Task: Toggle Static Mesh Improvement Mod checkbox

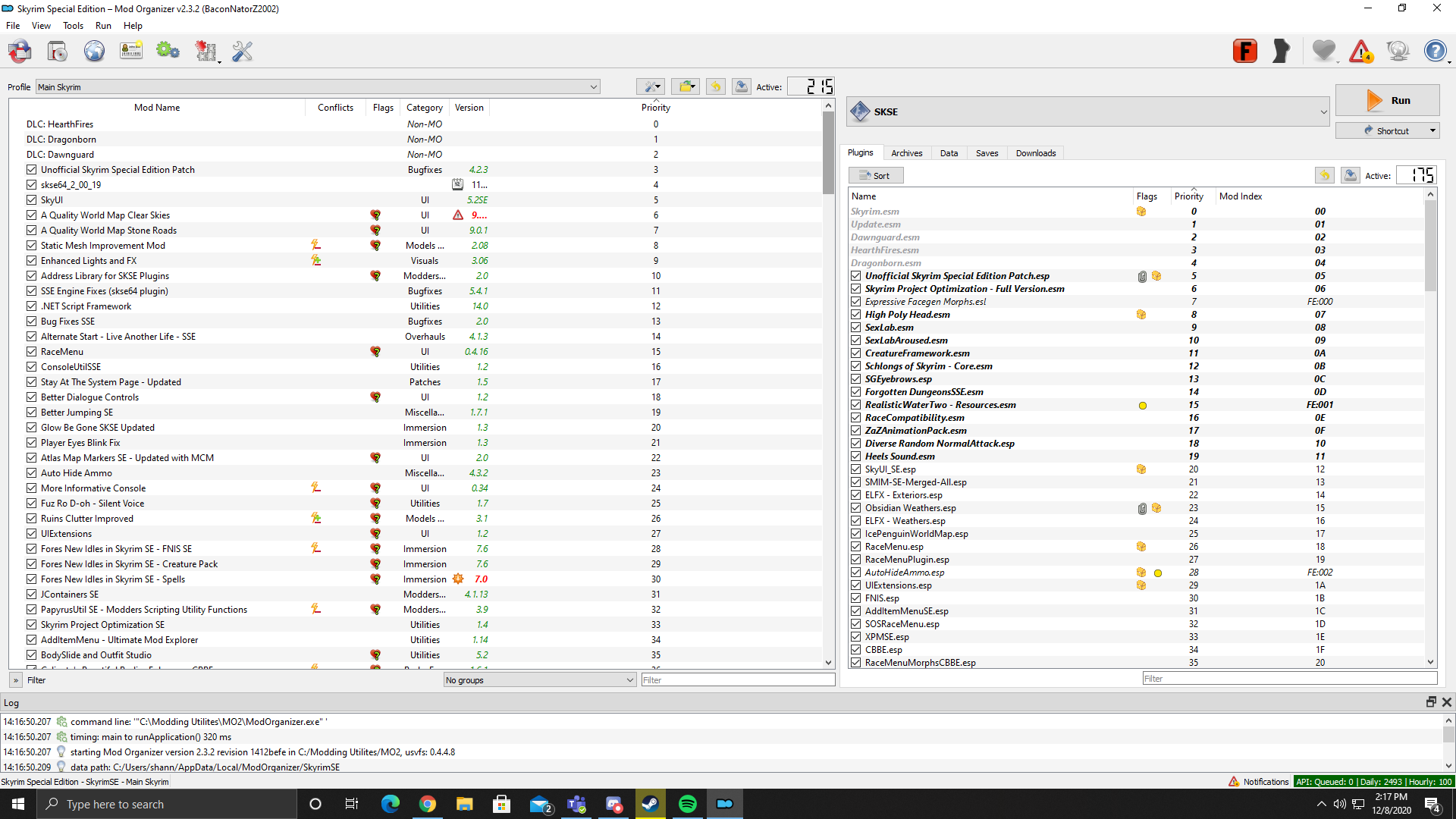Action: pos(31,246)
